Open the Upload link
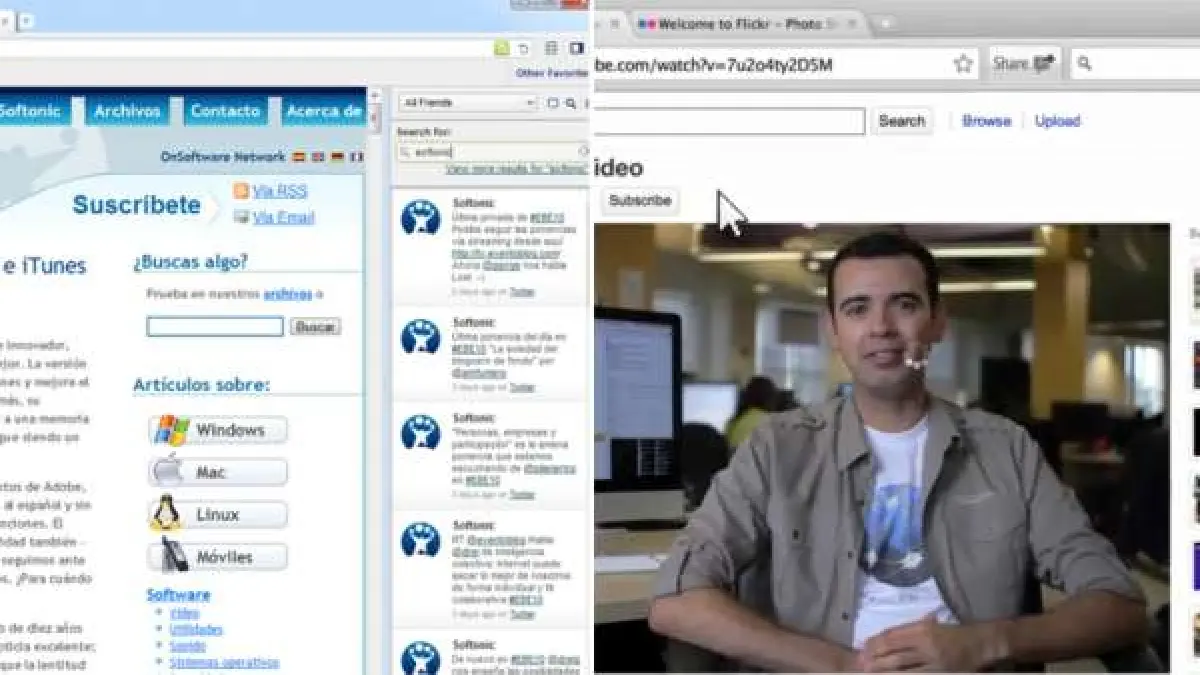The height and width of the screenshot is (675, 1200). point(1057,121)
